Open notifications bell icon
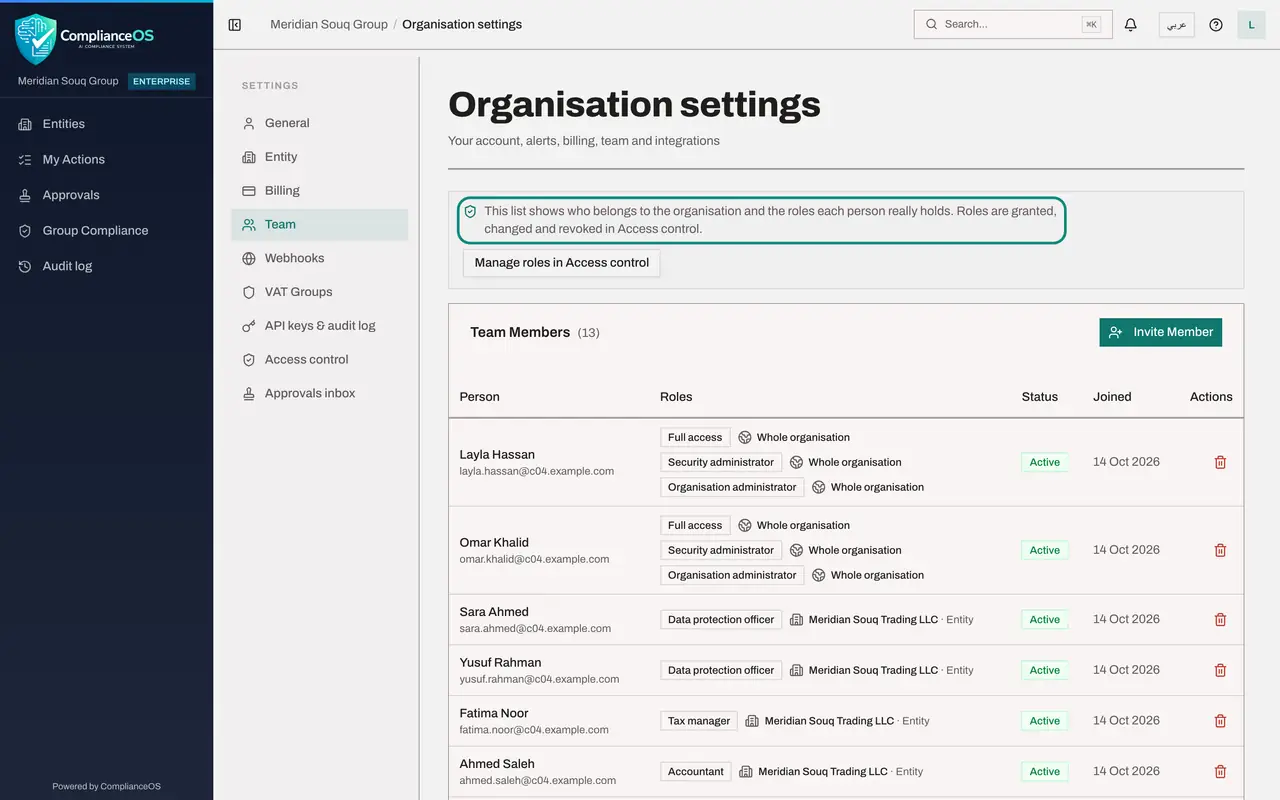Image resolution: width=1280 pixels, height=800 pixels. [1131, 25]
